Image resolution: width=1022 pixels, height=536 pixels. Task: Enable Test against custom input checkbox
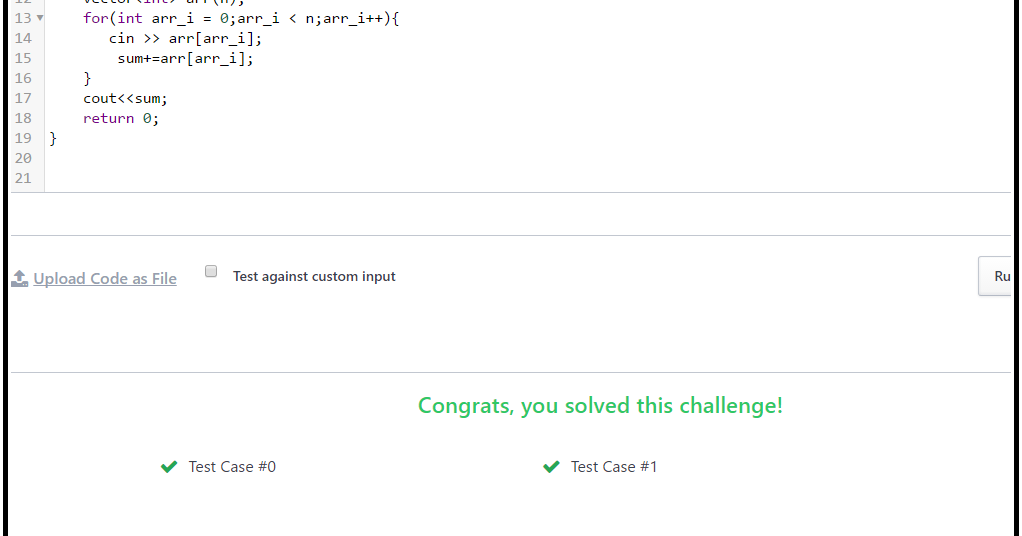pyautogui.click(x=211, y=271)
